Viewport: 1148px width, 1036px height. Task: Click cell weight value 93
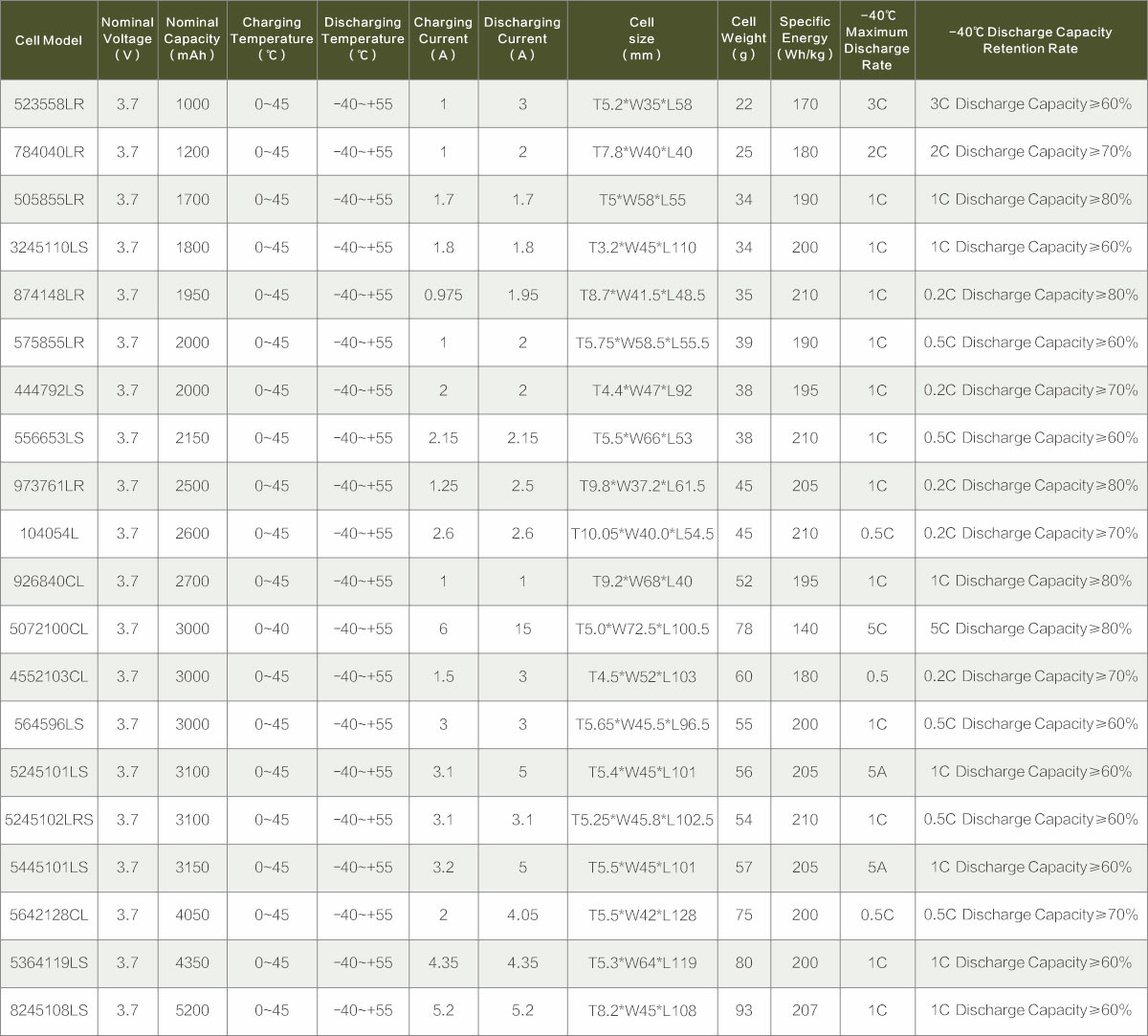click(x=743, y=1011)
